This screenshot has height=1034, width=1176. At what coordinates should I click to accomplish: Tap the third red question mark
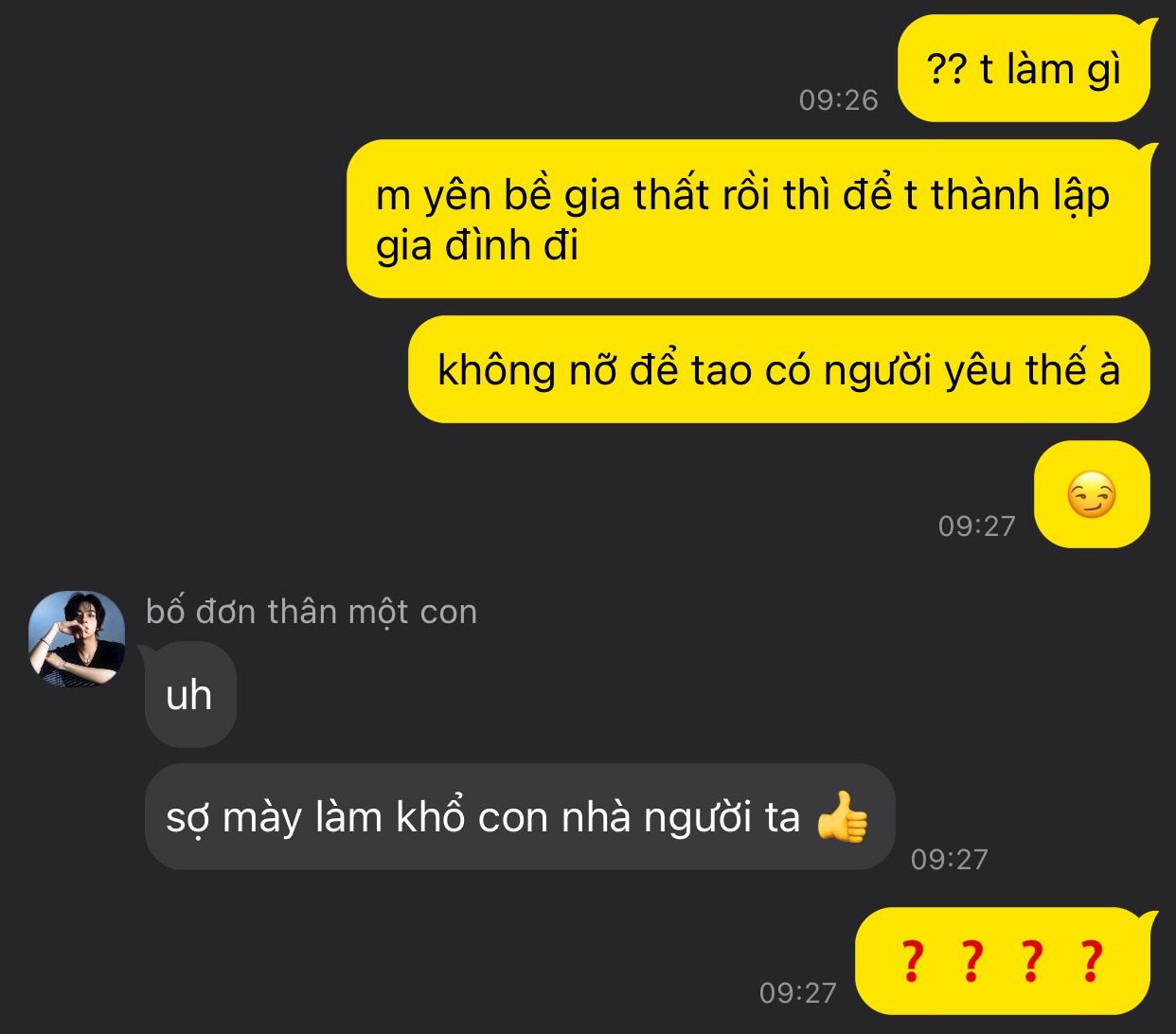click(1031, 961)
